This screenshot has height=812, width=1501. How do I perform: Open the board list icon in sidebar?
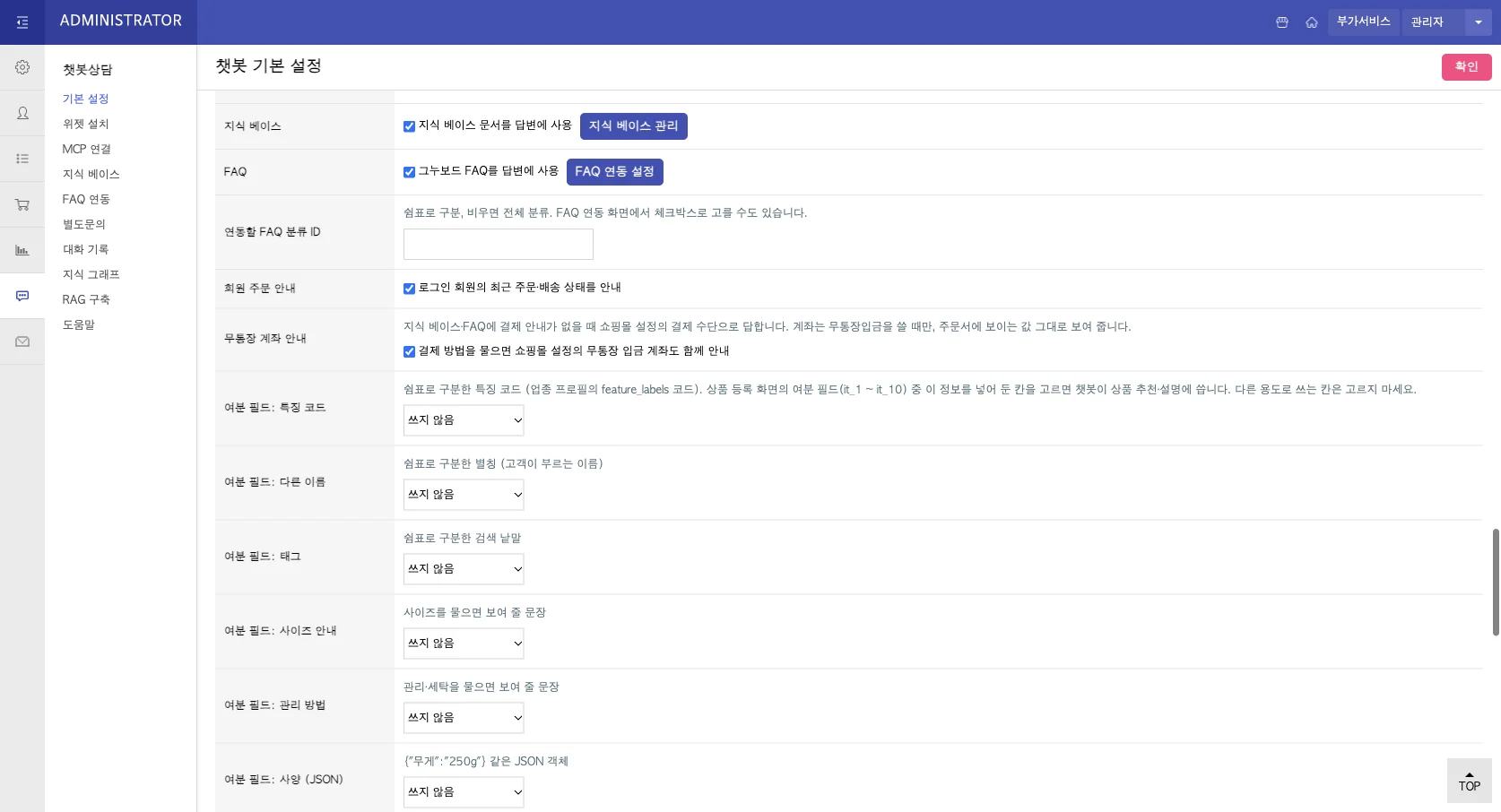tap(22, 159)
